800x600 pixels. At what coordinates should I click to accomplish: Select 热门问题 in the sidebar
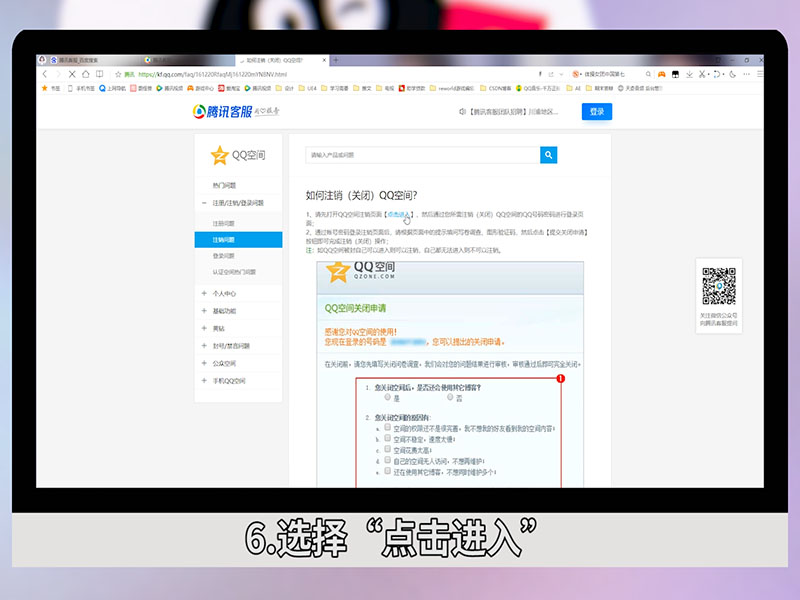(x=224, y=185)
